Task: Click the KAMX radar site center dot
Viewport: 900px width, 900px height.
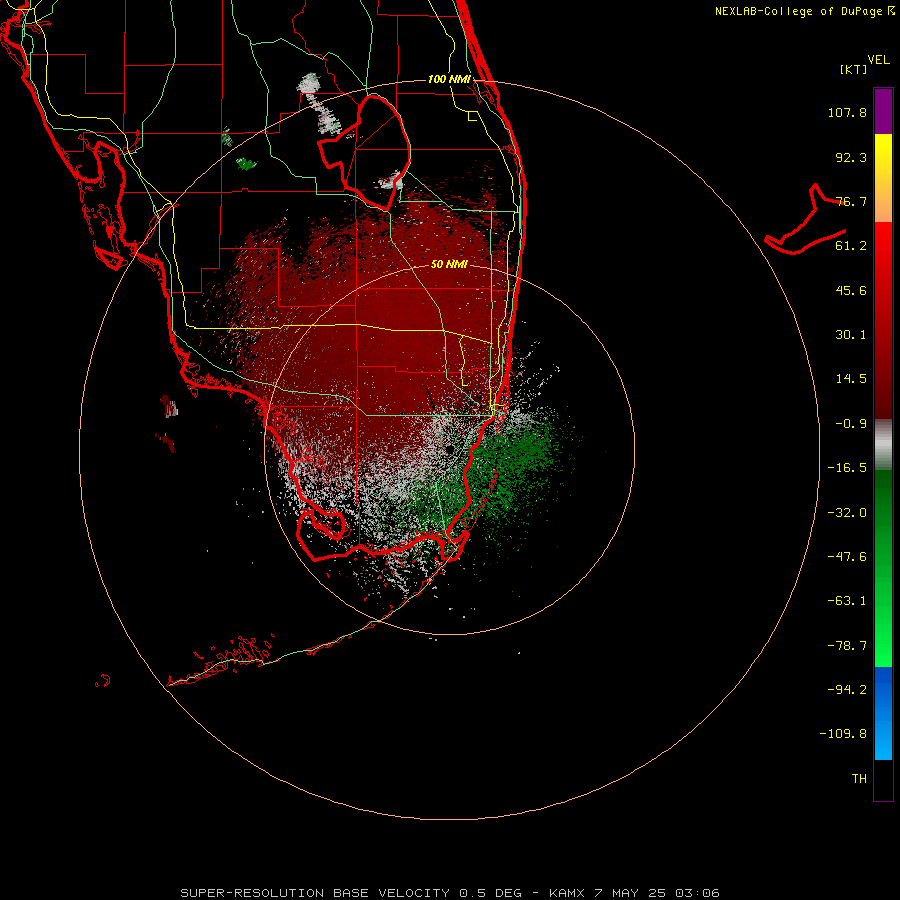Action: (449, 449)
